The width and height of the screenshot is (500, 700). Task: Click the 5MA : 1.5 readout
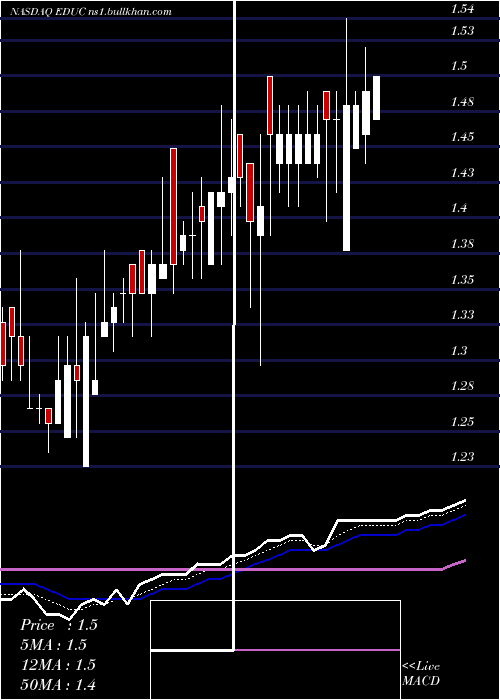click(x=53, y=645)
